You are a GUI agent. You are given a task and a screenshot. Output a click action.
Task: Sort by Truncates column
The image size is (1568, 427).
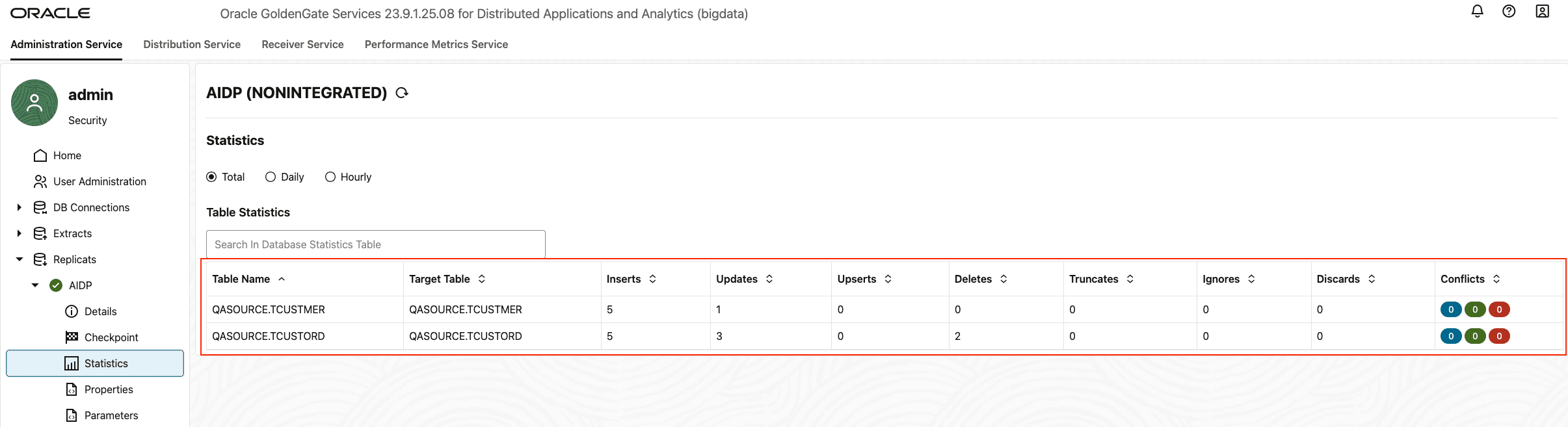click(x=1130, y=279)
